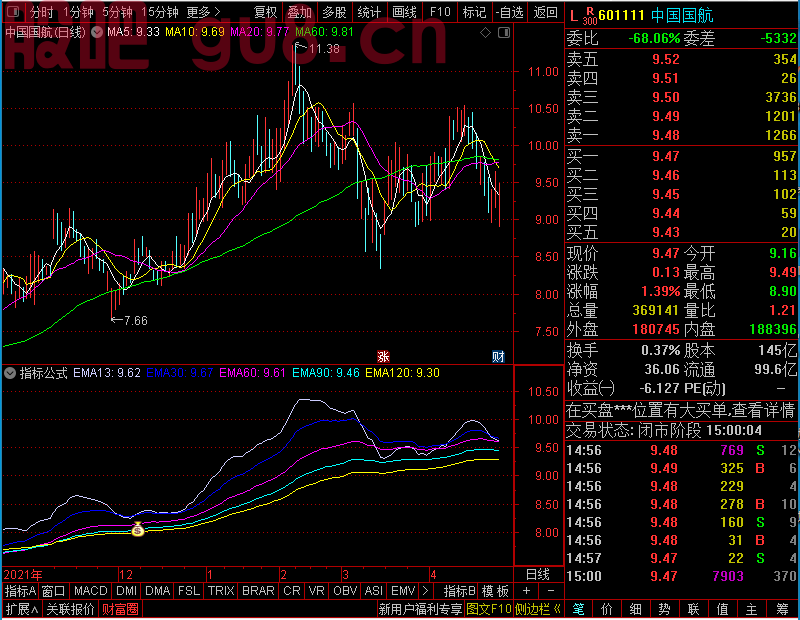Open the 窗口 window option
Screen dimensions: 800x620
point(53,591)
